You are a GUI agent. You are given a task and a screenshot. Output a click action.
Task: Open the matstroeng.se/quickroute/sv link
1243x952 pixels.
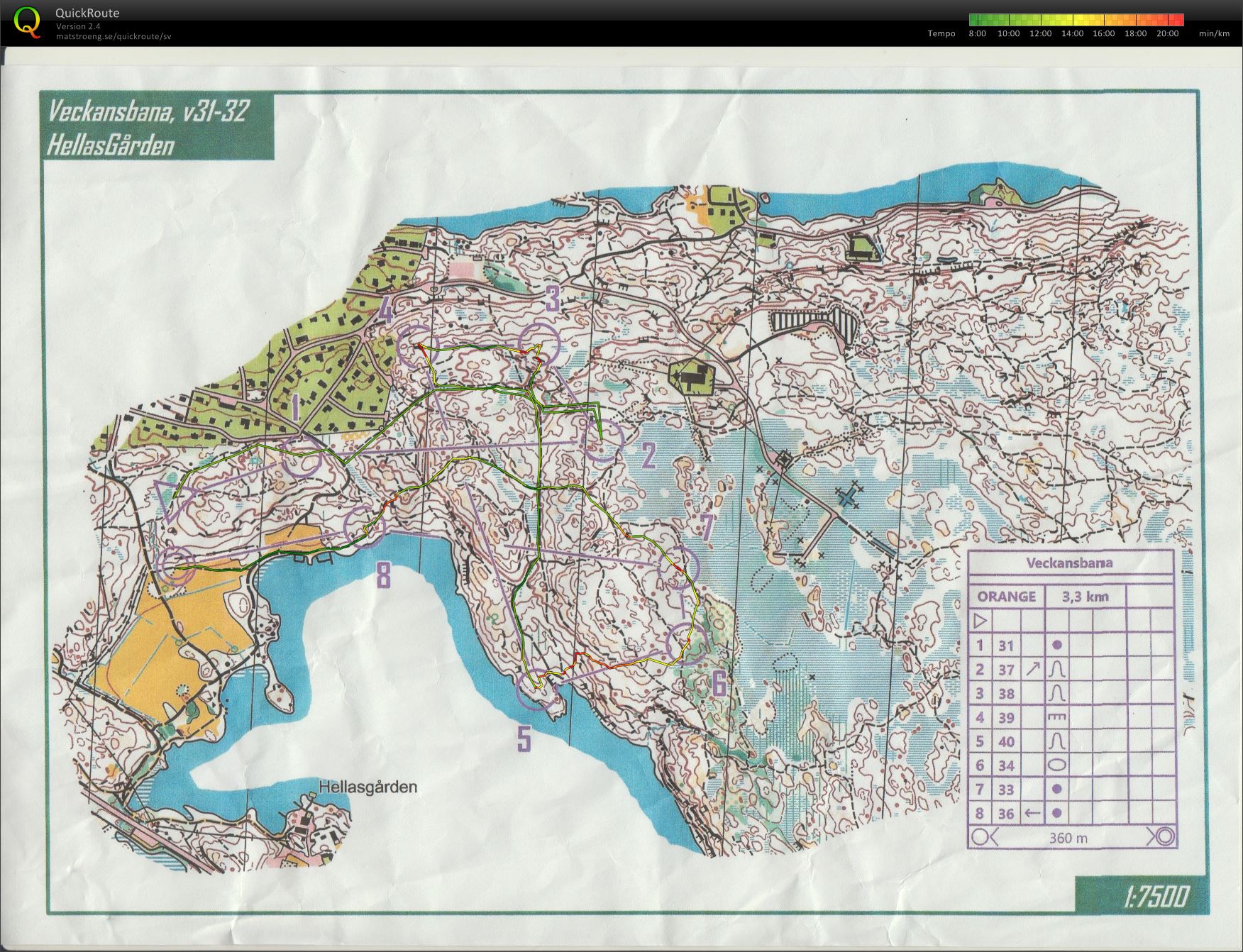114,36
